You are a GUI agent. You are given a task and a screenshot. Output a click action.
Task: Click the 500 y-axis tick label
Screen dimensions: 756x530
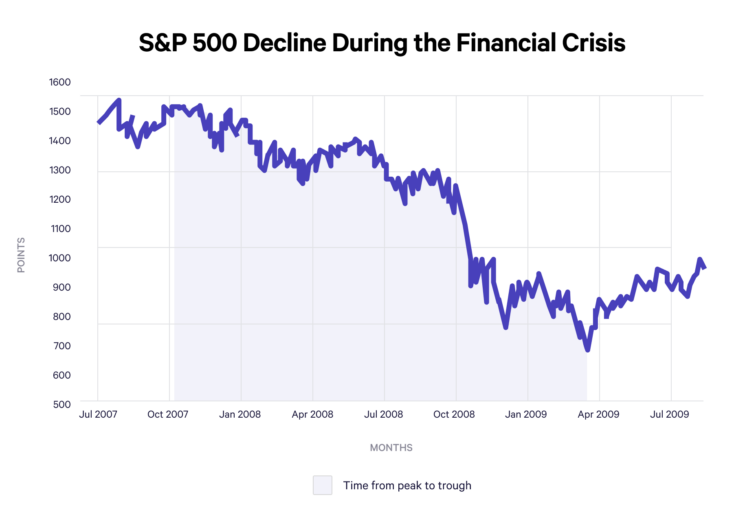[62, 405]
